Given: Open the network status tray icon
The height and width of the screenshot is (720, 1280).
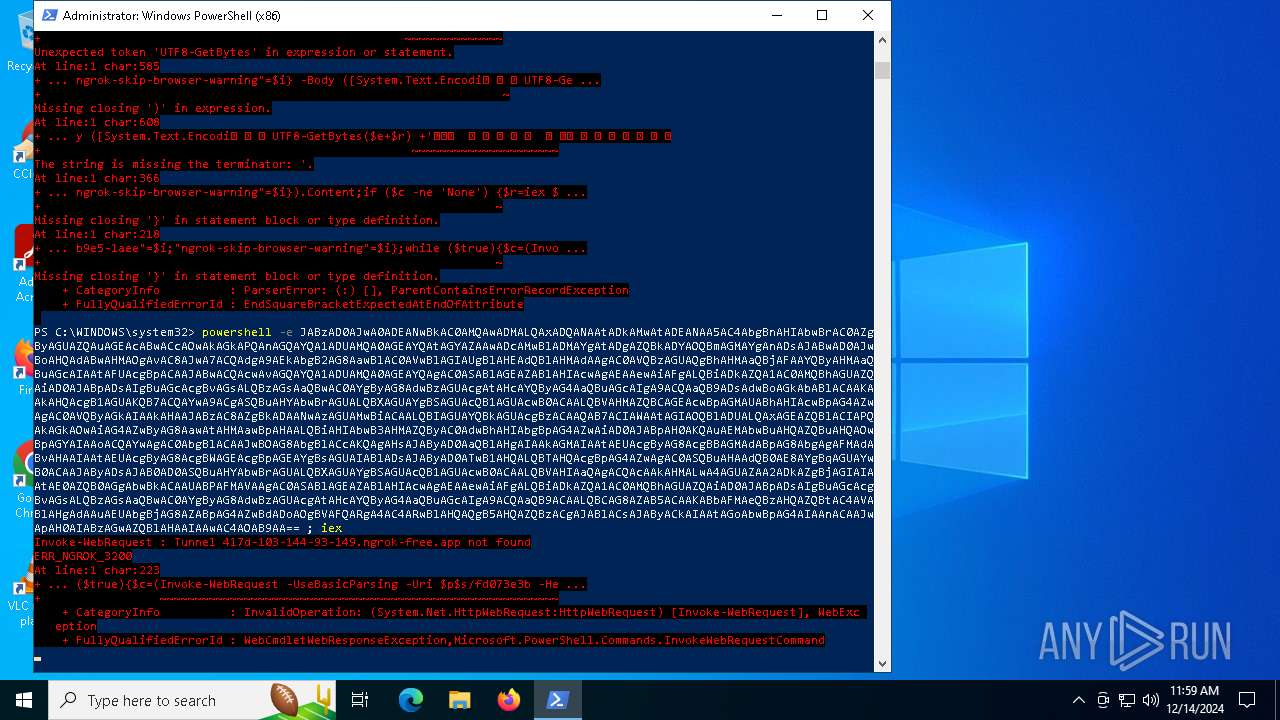Looking at the screenshot, I should 1127,700.
